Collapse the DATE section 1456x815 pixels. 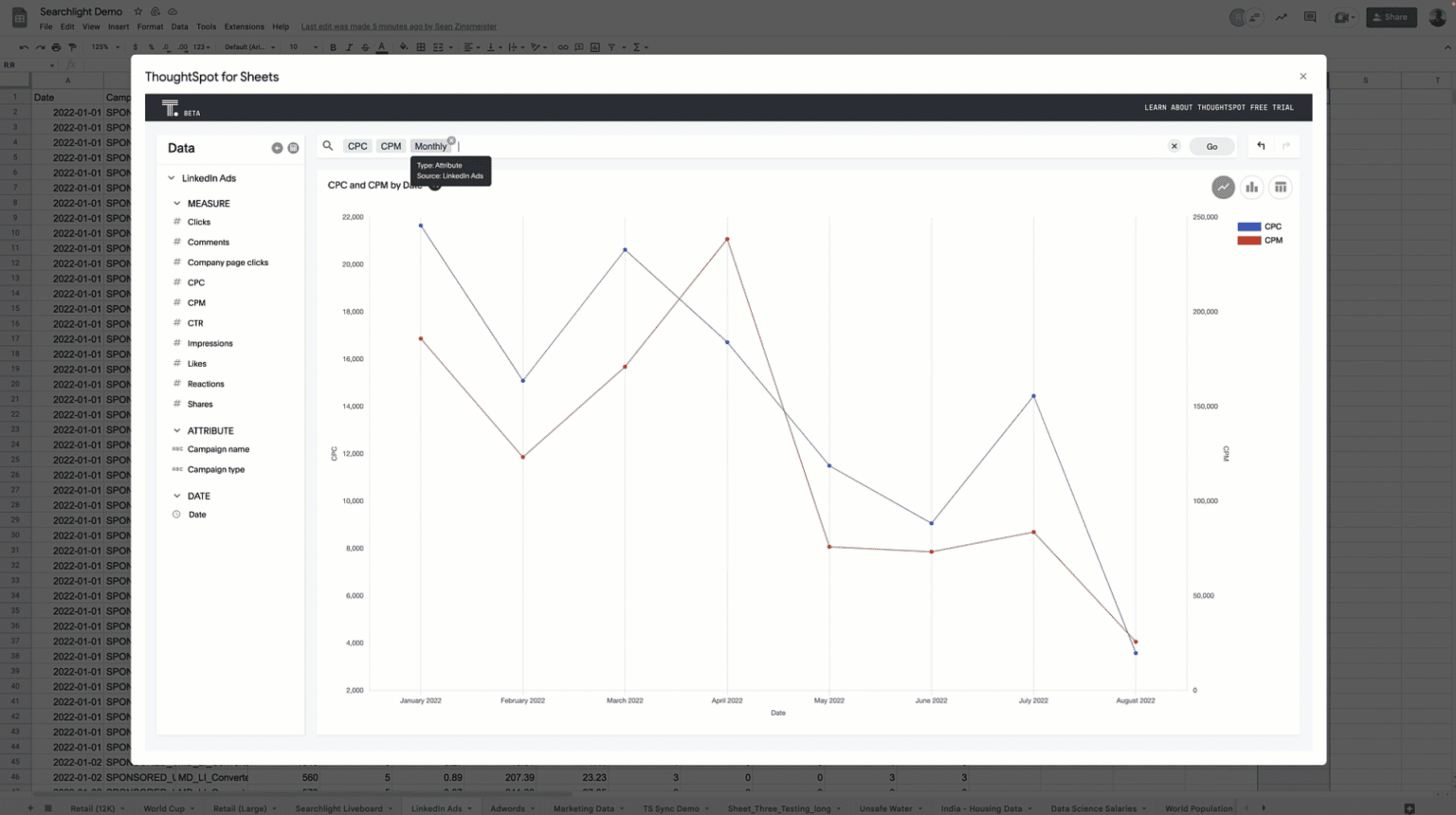[177, 496]
